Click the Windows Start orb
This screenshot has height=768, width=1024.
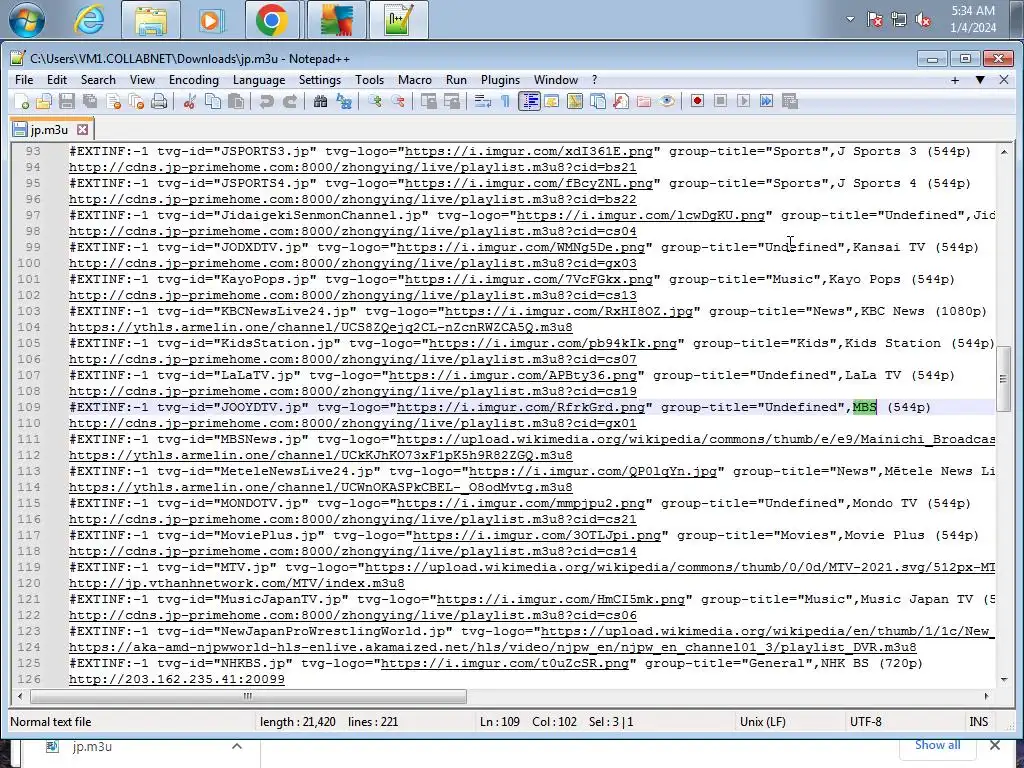click(26, 20)
